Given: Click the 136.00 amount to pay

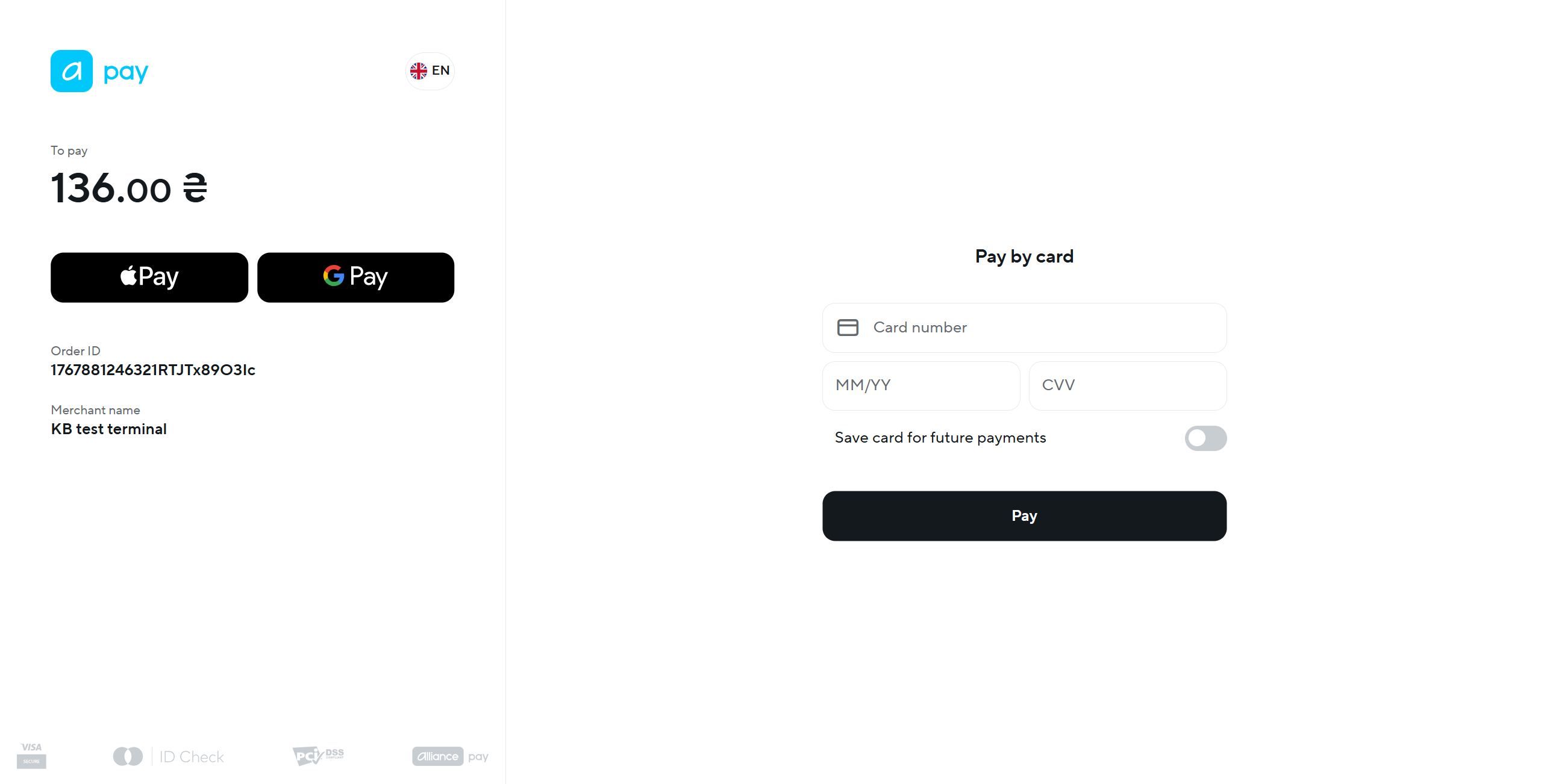Looking at the screenshot, I should (111, 188).
